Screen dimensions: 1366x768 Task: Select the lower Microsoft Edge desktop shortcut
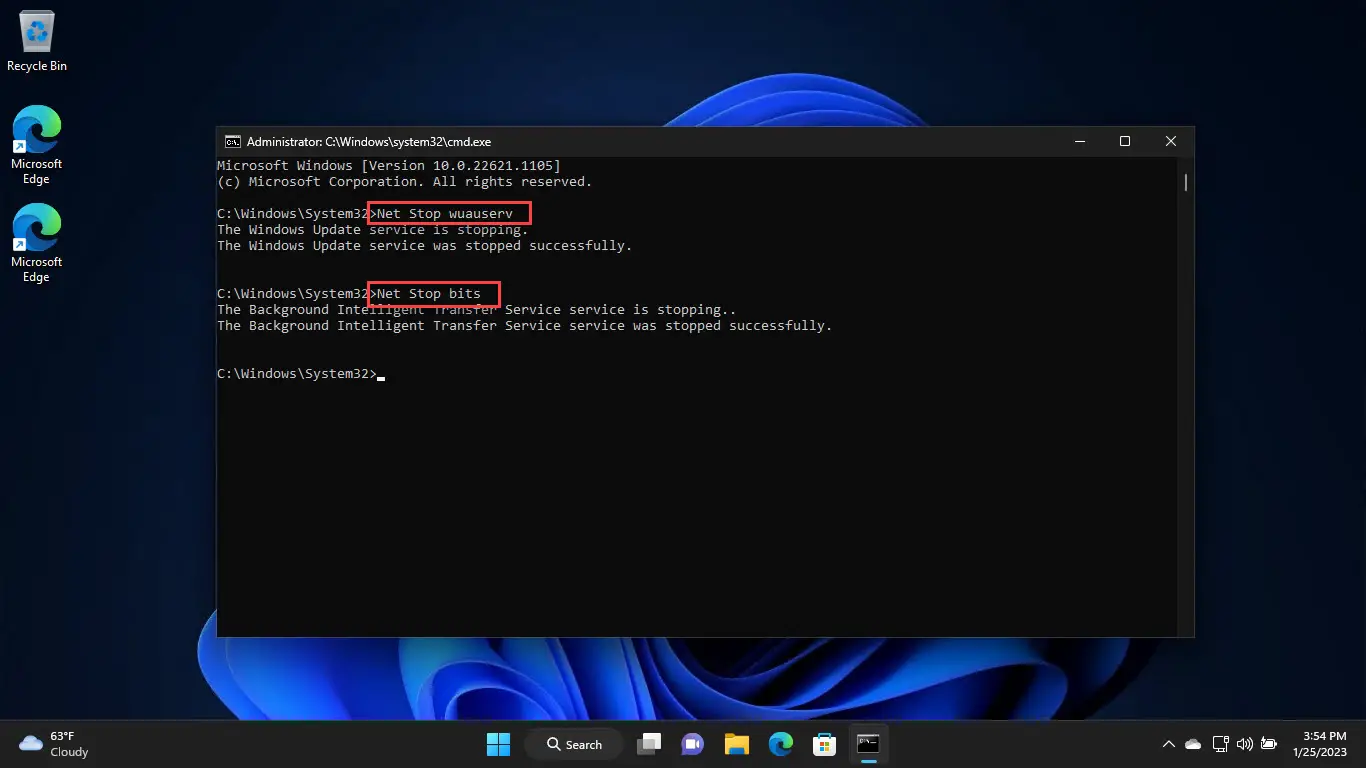click(36, 243)
